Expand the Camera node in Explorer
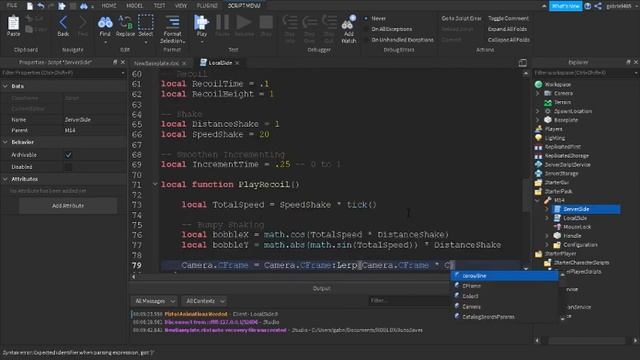 pyautogui.click(x=537, y=93)
